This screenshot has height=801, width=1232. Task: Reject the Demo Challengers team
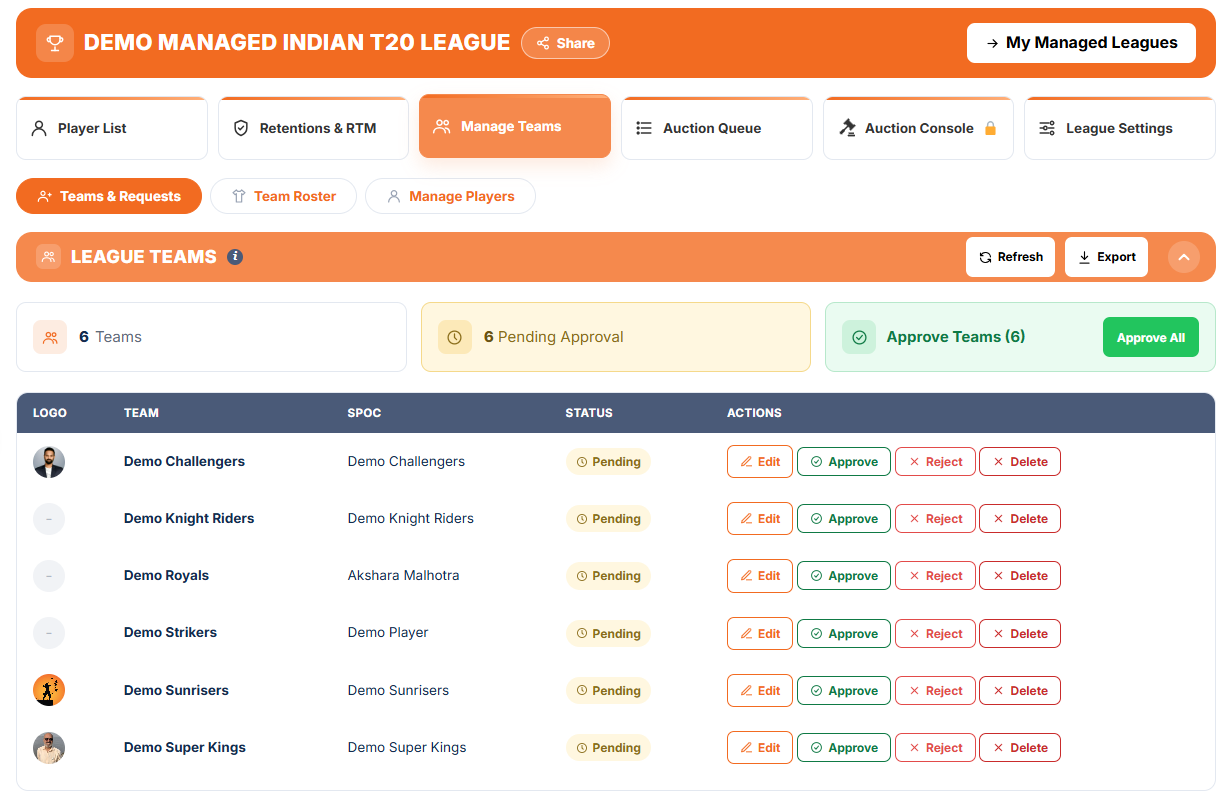(x=935, y=462)
